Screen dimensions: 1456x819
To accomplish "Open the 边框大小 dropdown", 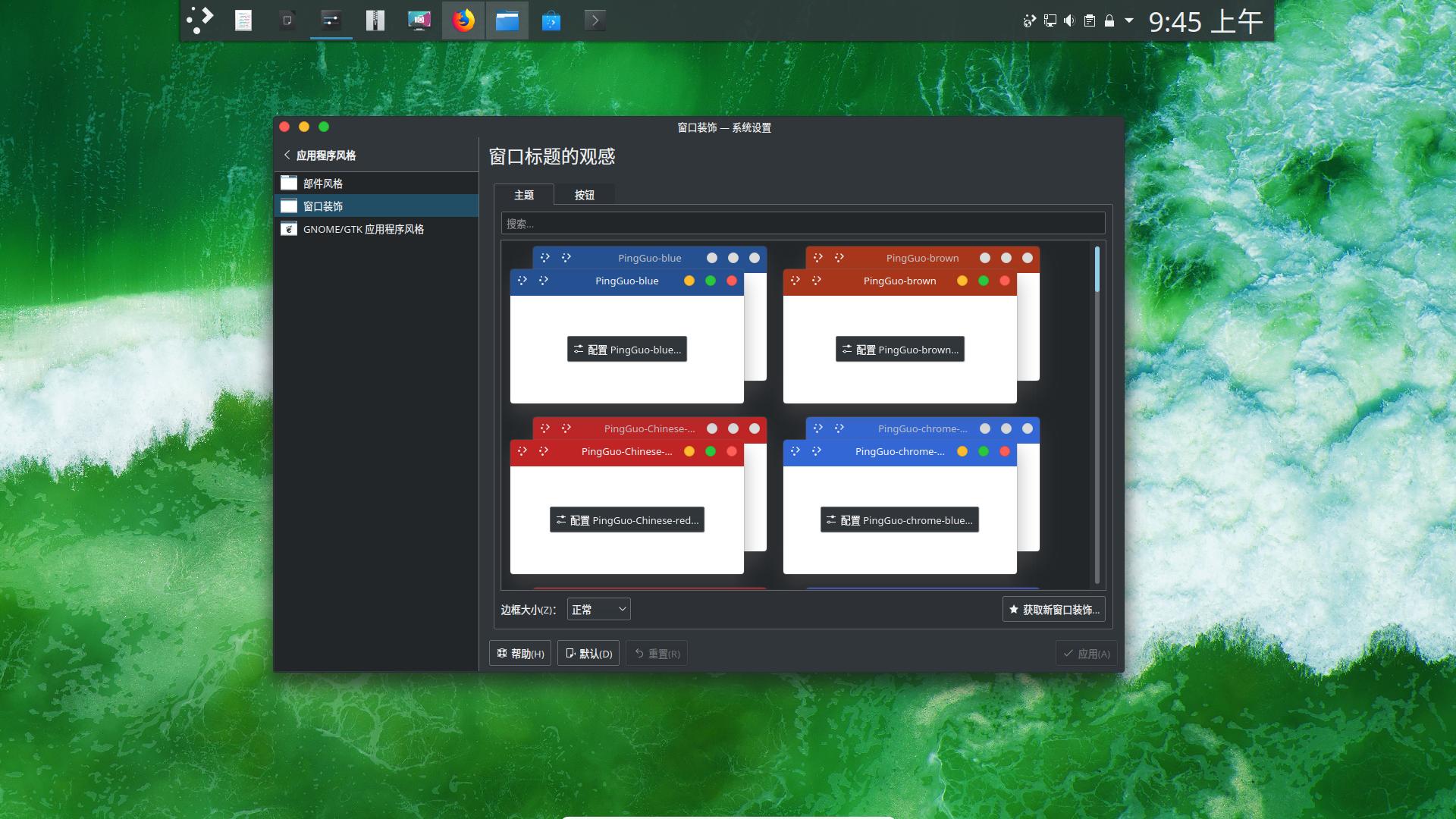I will [x=599, y=610].
